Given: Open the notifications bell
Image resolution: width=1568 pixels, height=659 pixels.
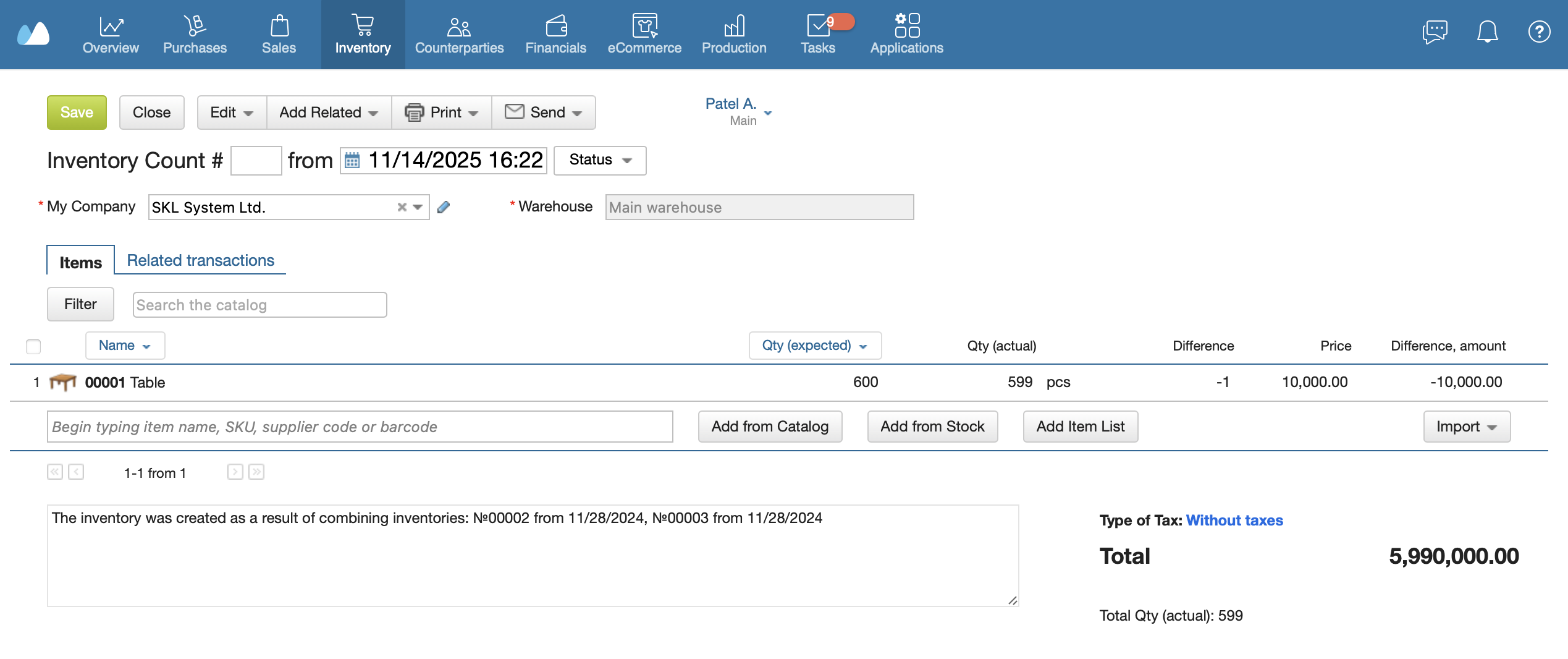Looking at the screenshot, I should [x=1488, y=32].
